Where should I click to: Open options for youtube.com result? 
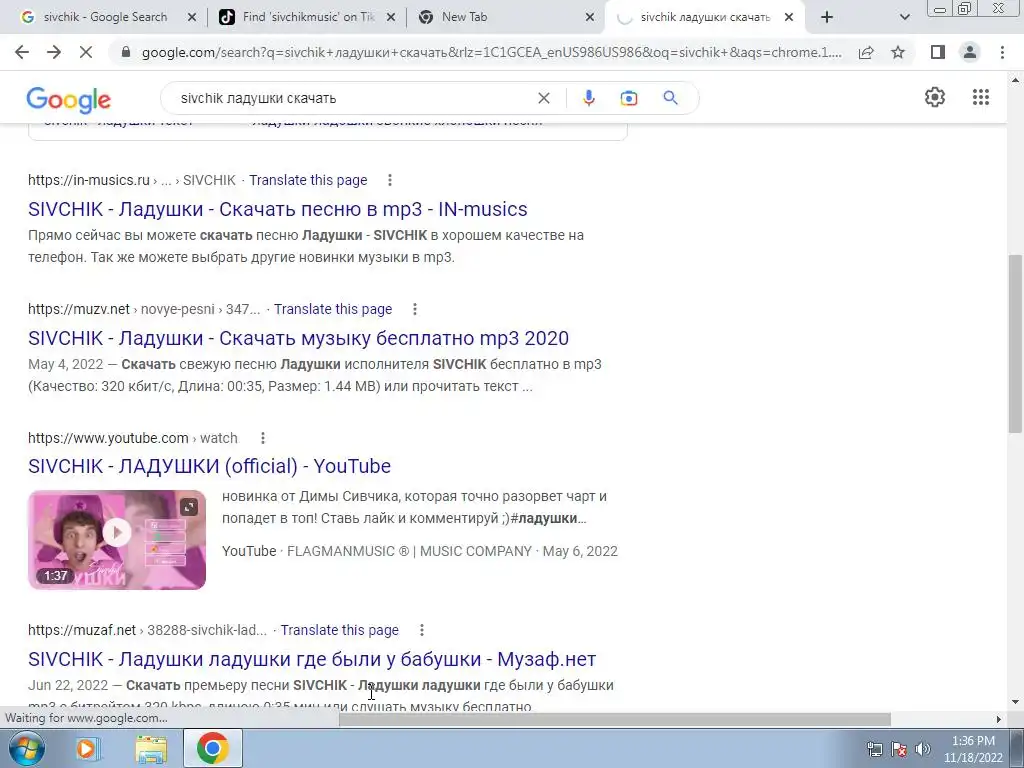[263, 438]
